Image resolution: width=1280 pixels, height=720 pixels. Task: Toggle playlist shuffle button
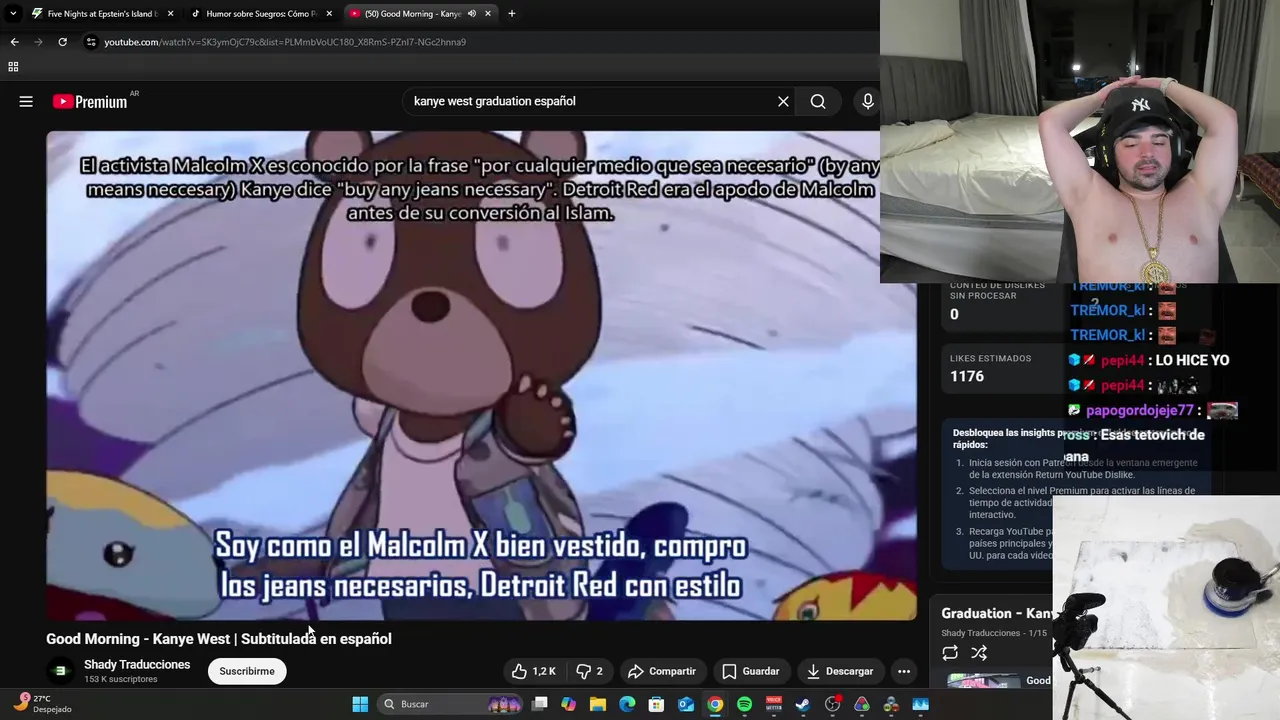[x=979, y=653]
